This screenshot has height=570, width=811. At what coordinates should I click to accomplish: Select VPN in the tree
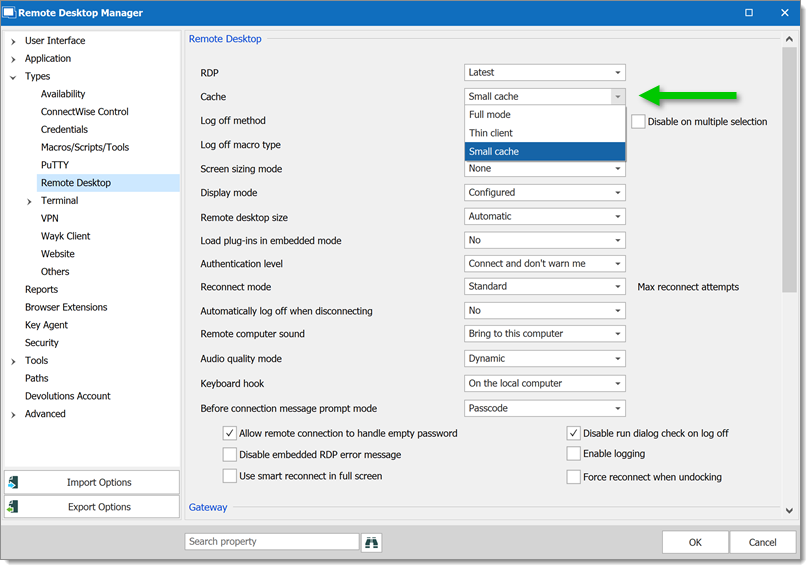[x=50, y=218]
